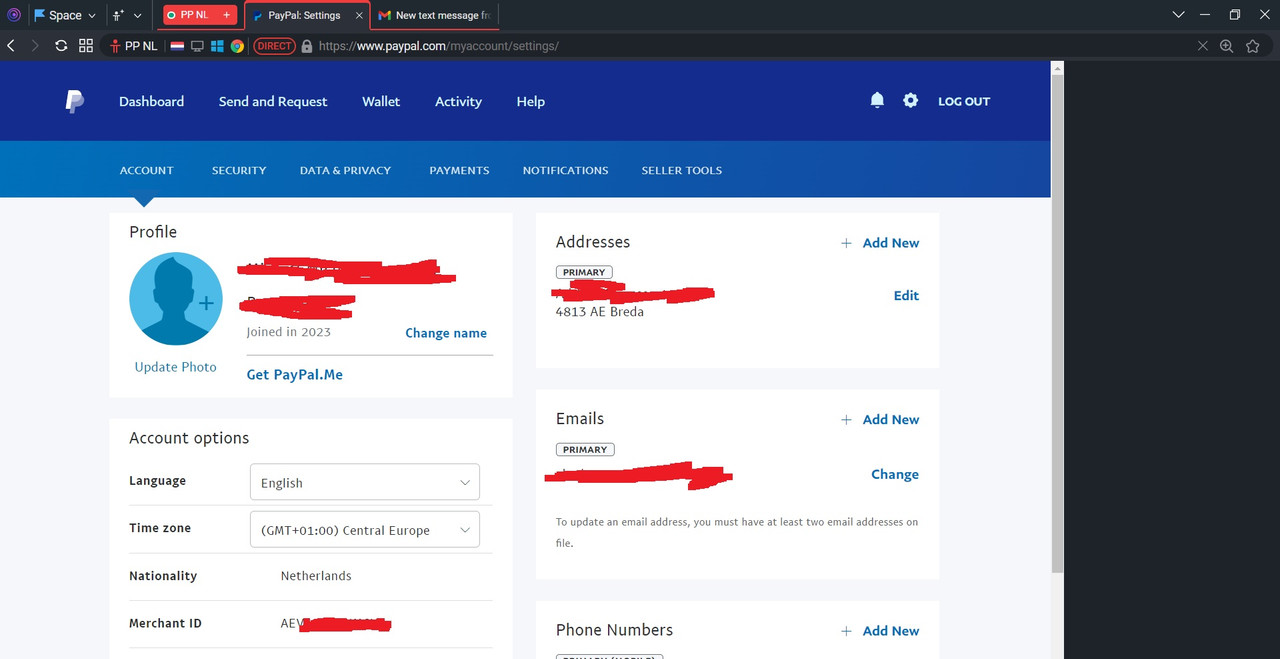
Task: Click the Chrome icon in the address toolbar
Action: click(x=237, y=46)
